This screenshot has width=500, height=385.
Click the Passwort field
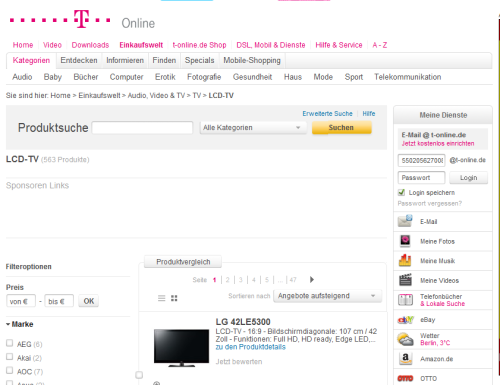(421, 178)
